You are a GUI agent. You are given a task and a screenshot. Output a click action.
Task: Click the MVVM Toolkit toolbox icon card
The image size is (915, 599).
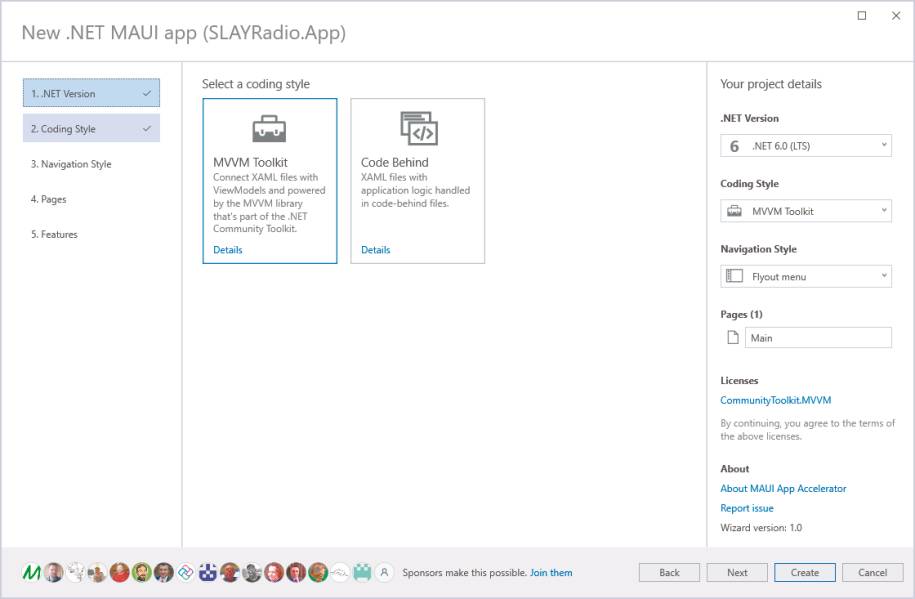270,181
